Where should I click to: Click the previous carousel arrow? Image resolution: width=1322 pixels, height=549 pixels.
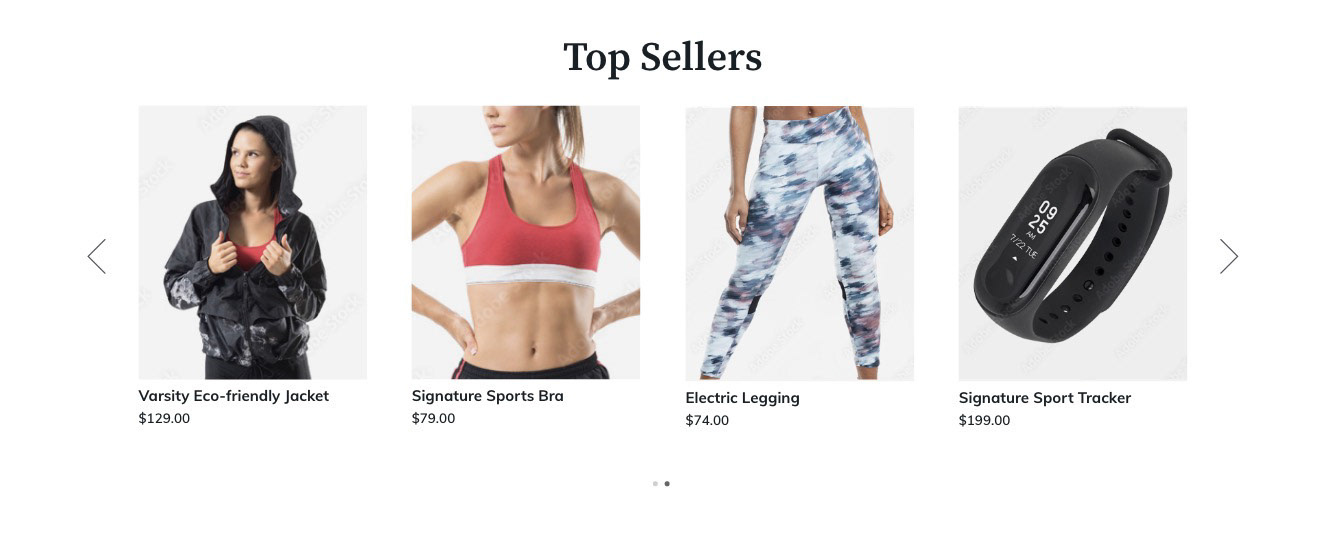pos(97,256)
